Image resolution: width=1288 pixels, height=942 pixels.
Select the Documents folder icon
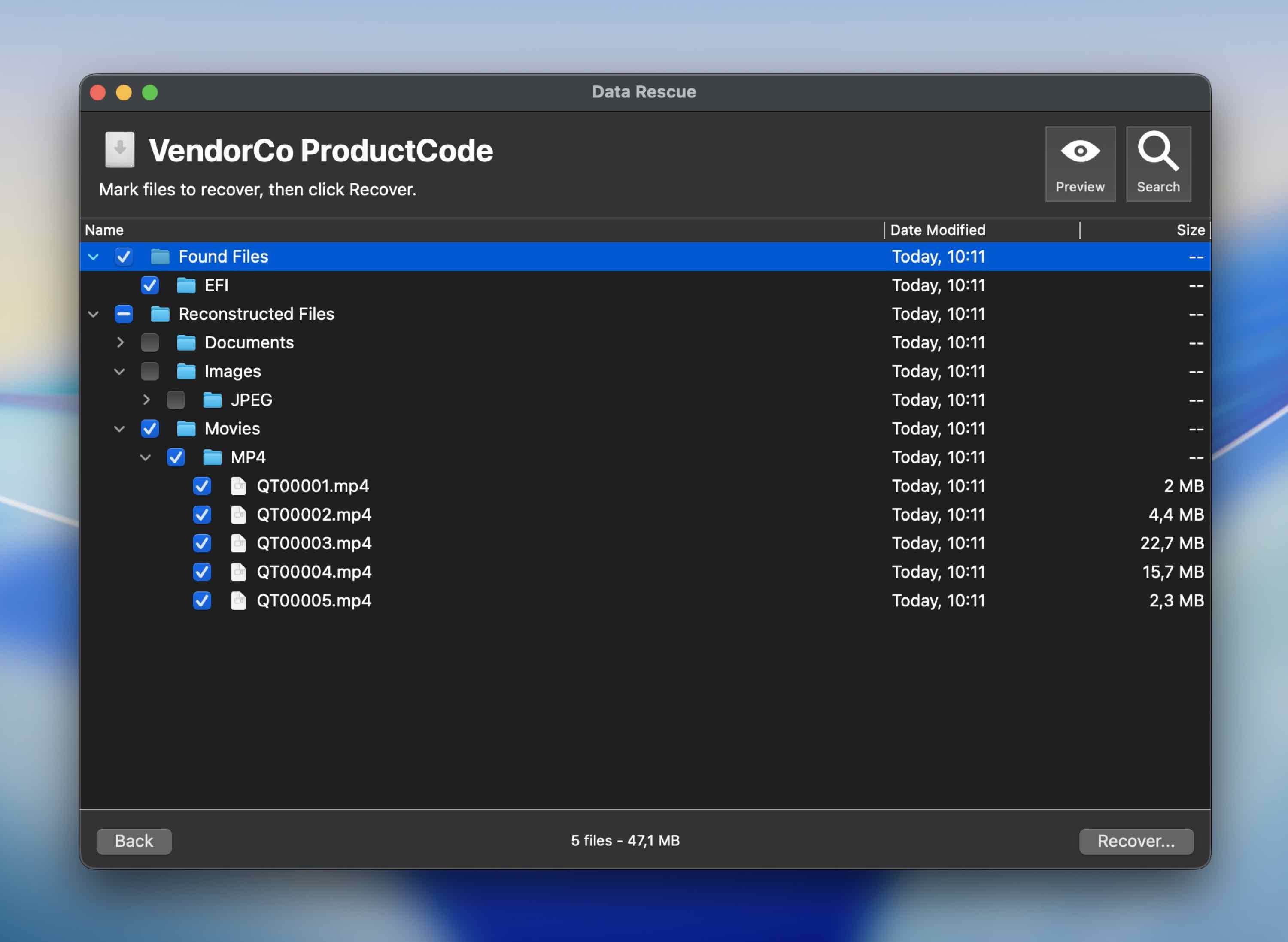coord(186,343)
